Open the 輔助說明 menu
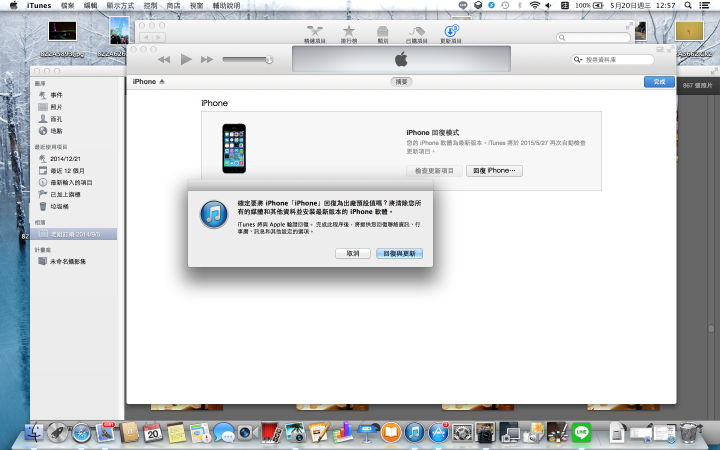 [226, 6]
